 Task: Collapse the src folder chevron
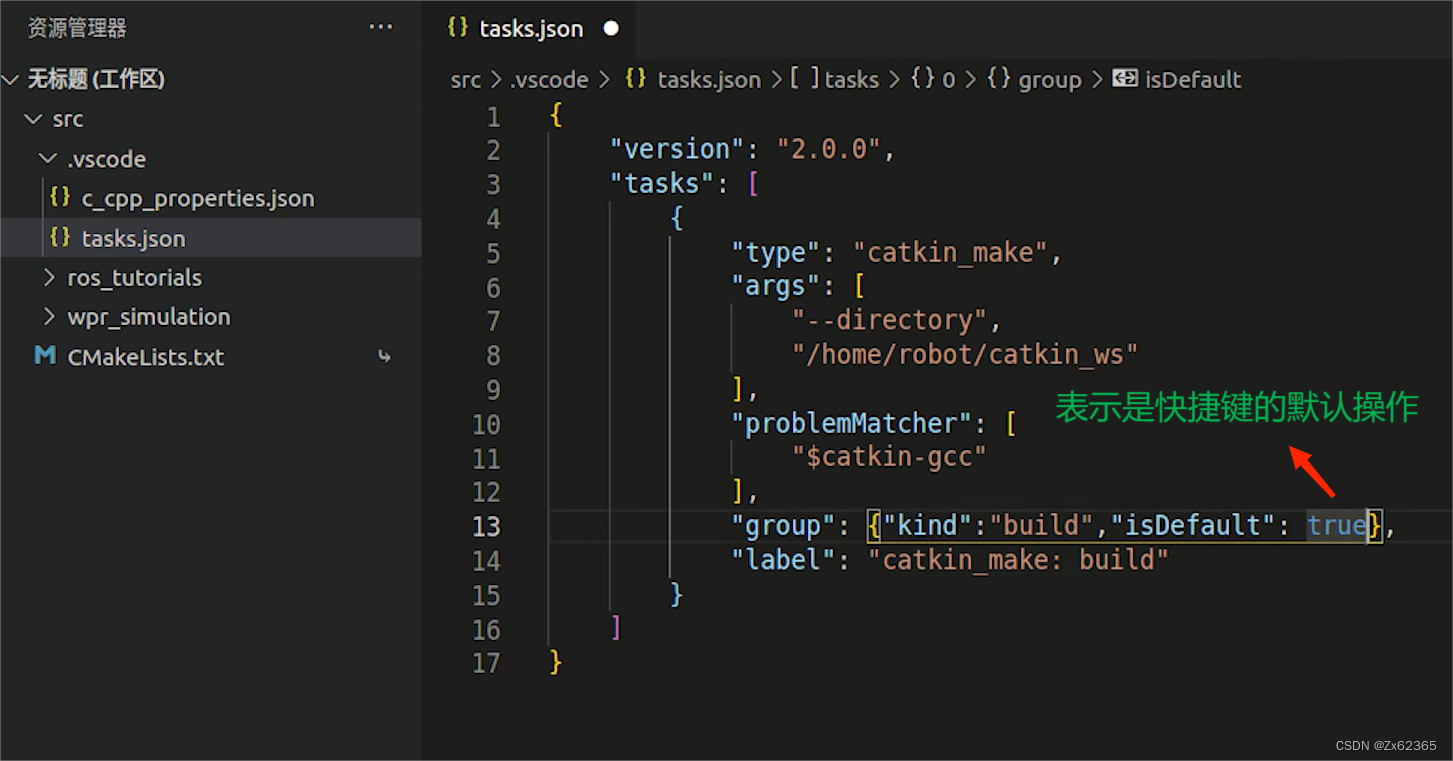(32, 119)
